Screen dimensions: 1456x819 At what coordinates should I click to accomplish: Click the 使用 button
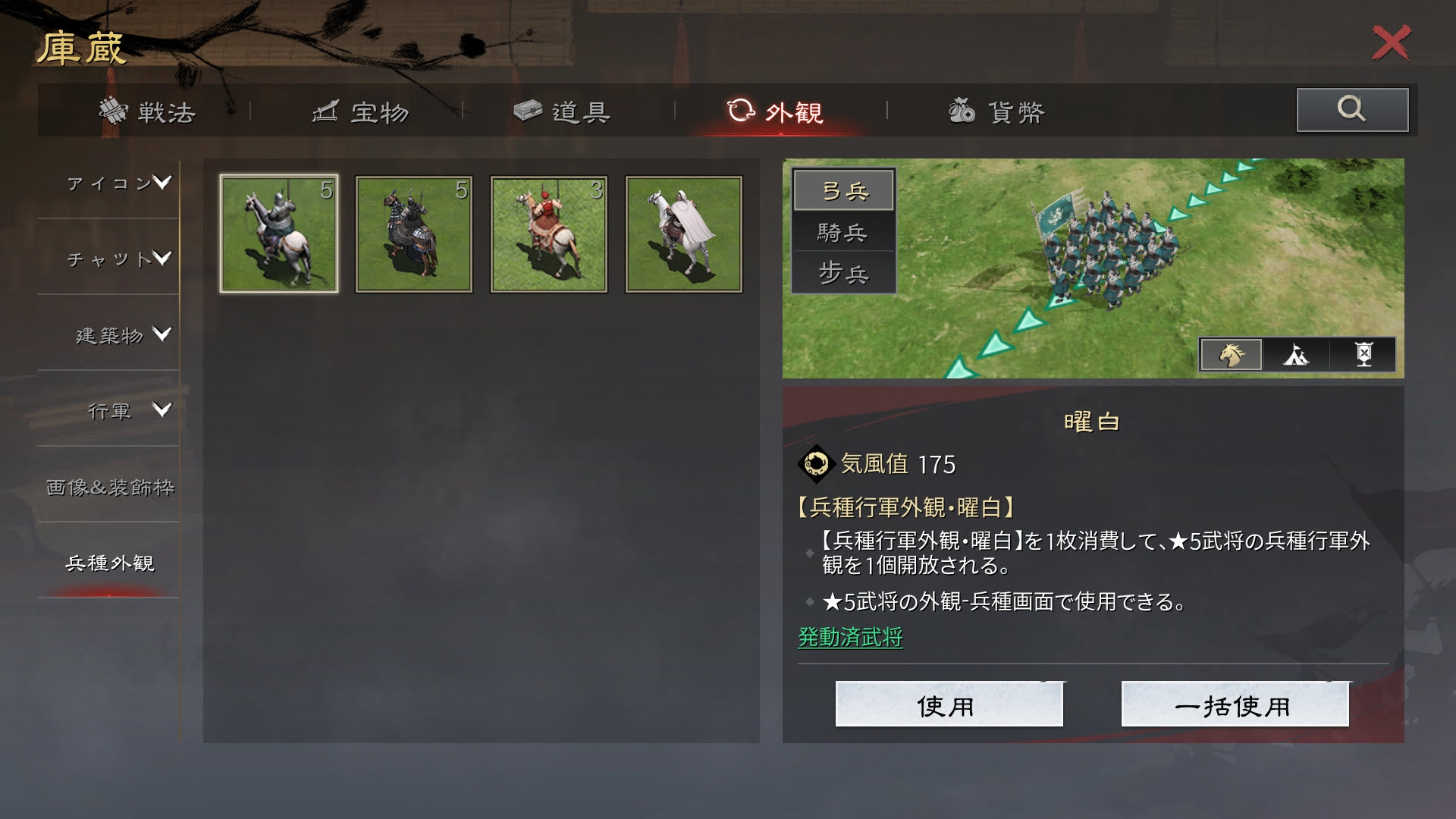coord(949,704)
